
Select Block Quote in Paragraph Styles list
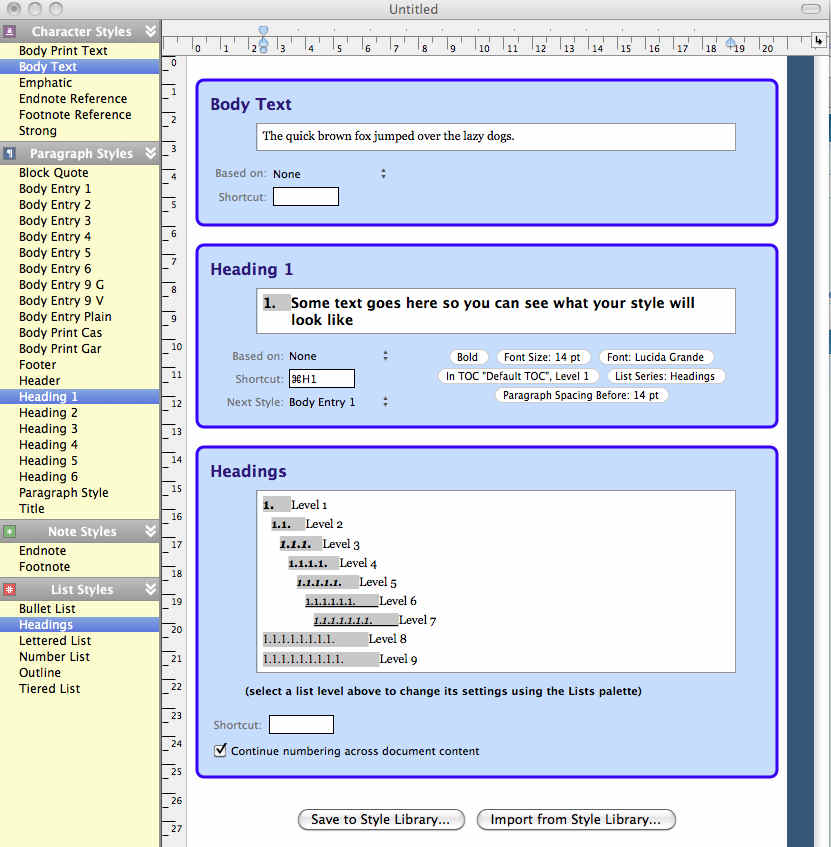[53, 172]
